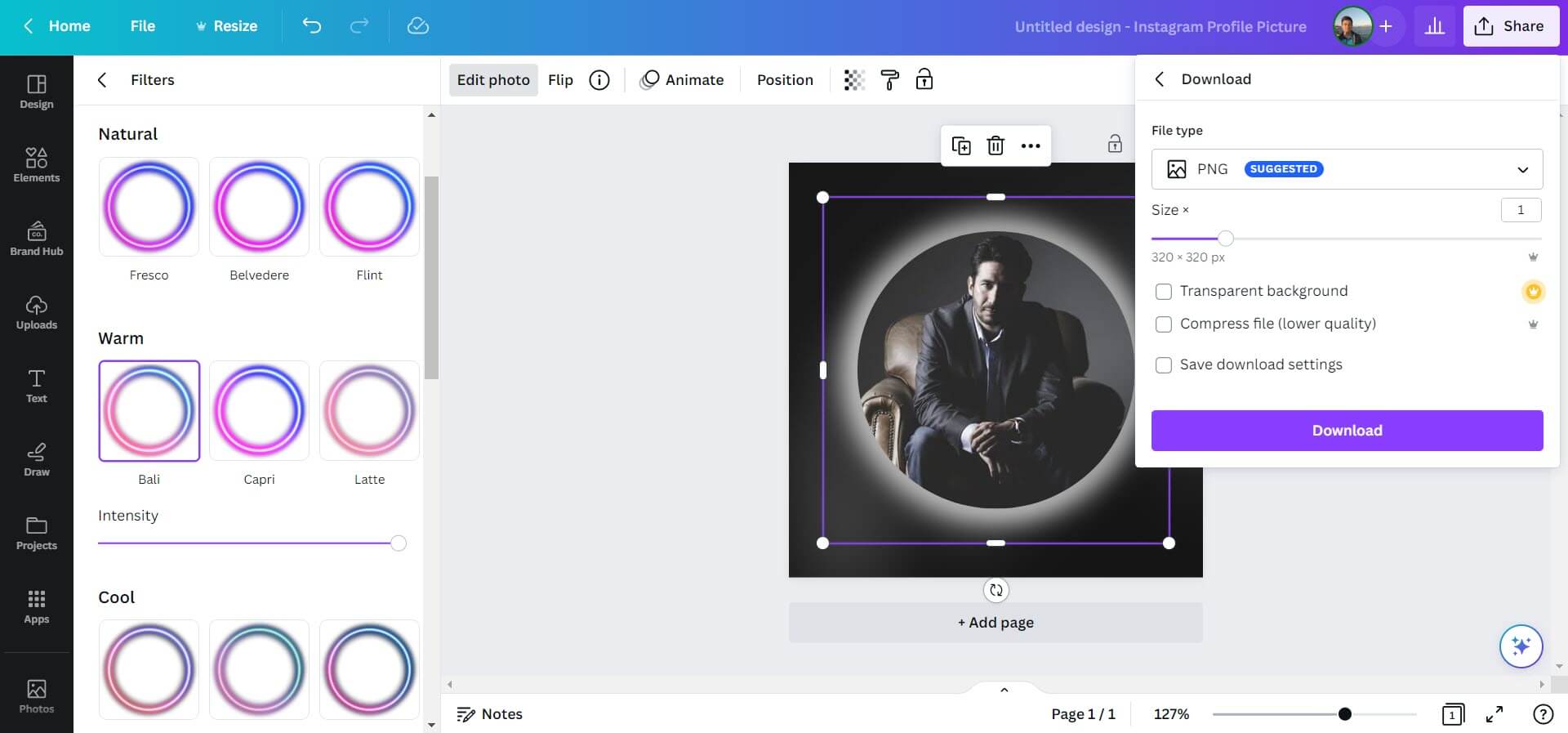Open the Resize menu

point(226,26)
